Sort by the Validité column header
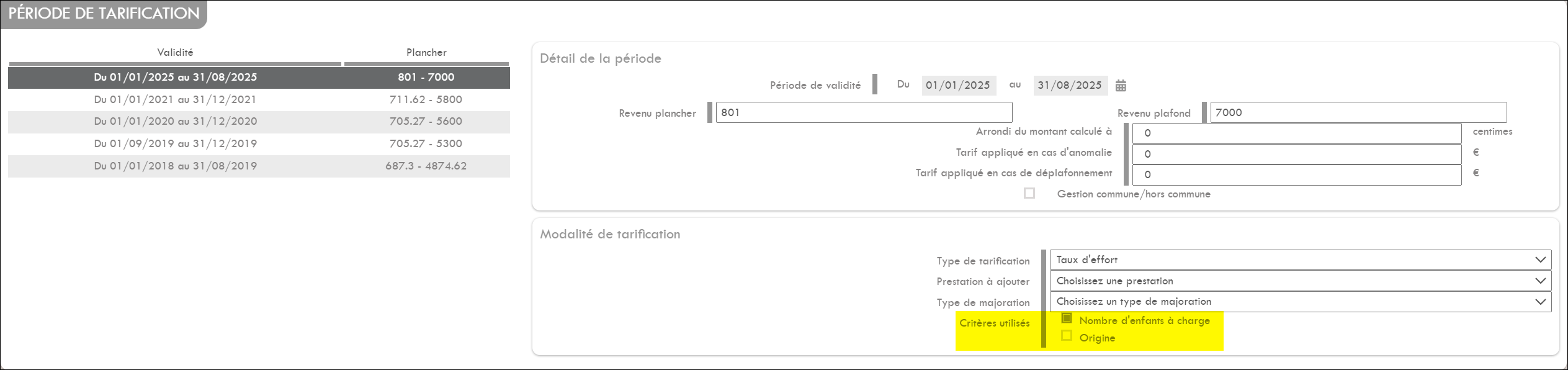 pos(175,53)
